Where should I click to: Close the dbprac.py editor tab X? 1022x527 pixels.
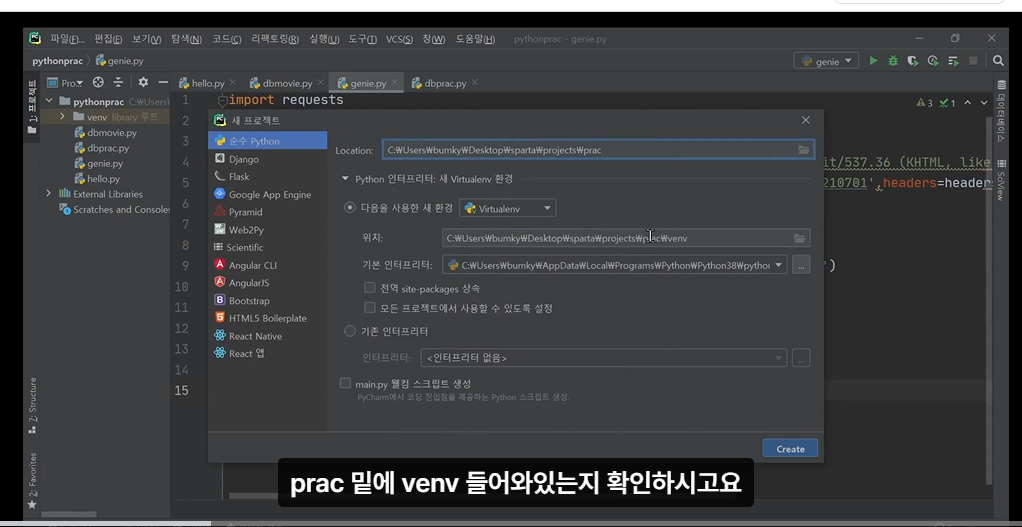(x=474, y=83)
